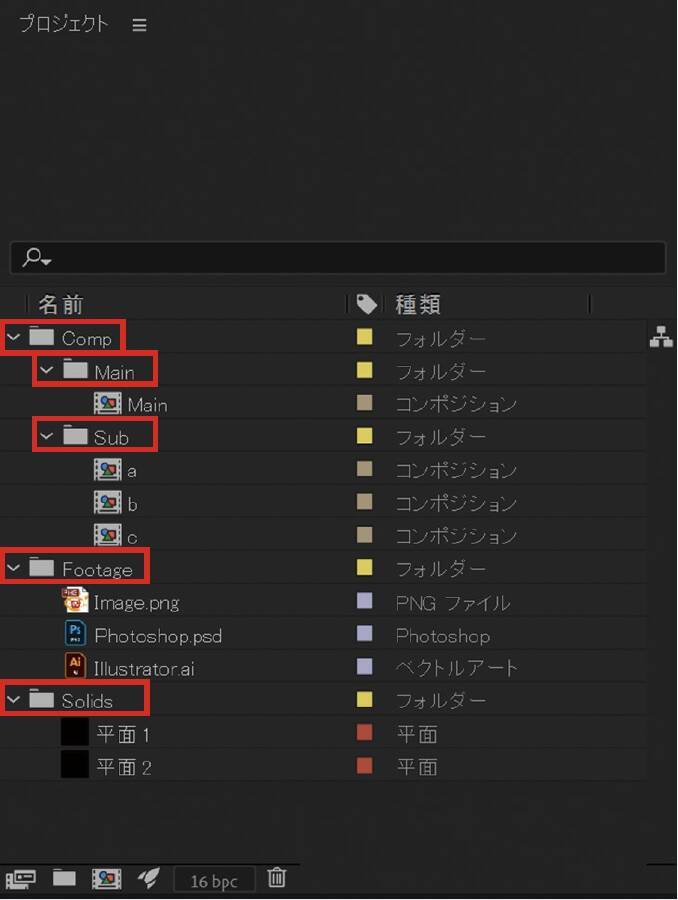This screenshot has width=678, height=900.
Task: Select the Solids folder icon
Action: [41, 698]
